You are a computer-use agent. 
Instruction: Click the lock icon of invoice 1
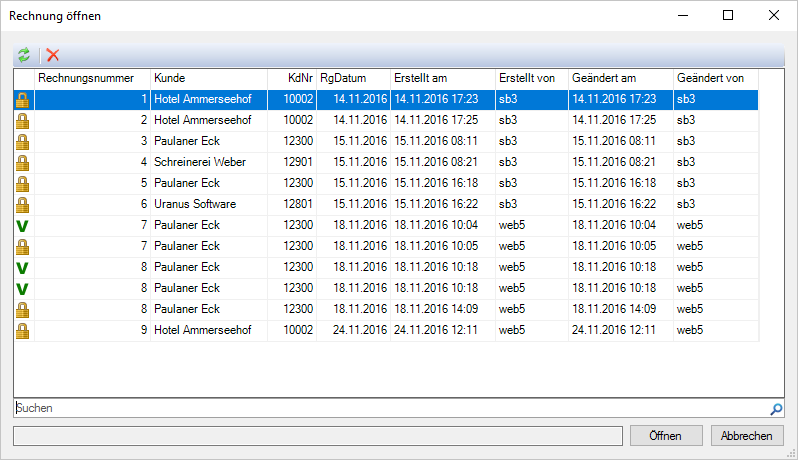(23, 99)
